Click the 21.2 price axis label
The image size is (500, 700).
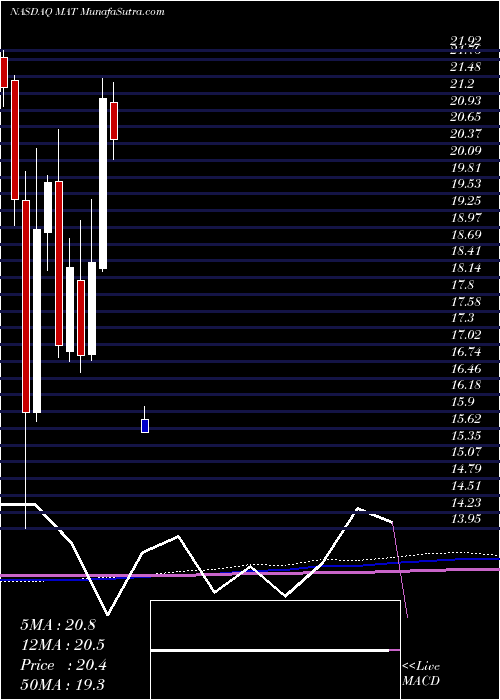click(x=462, y=84)
